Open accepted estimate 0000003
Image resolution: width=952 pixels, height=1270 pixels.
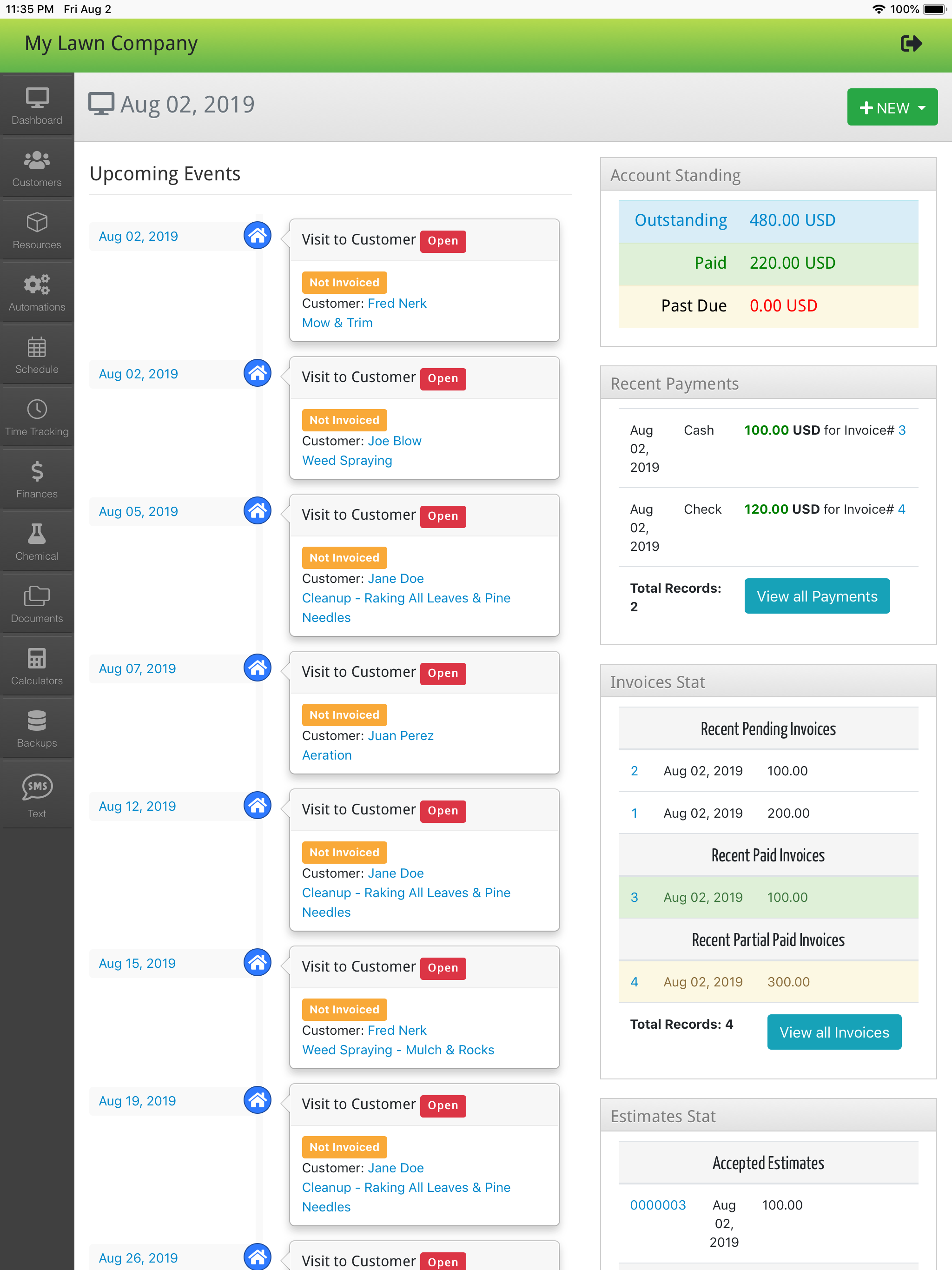(x=657, y=1204)
